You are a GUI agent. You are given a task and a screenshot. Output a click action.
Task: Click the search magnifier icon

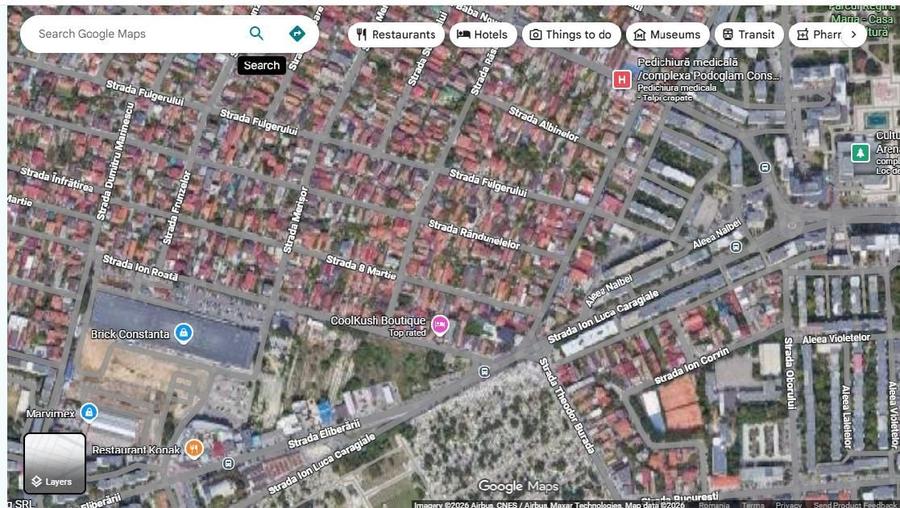point(257,34)
